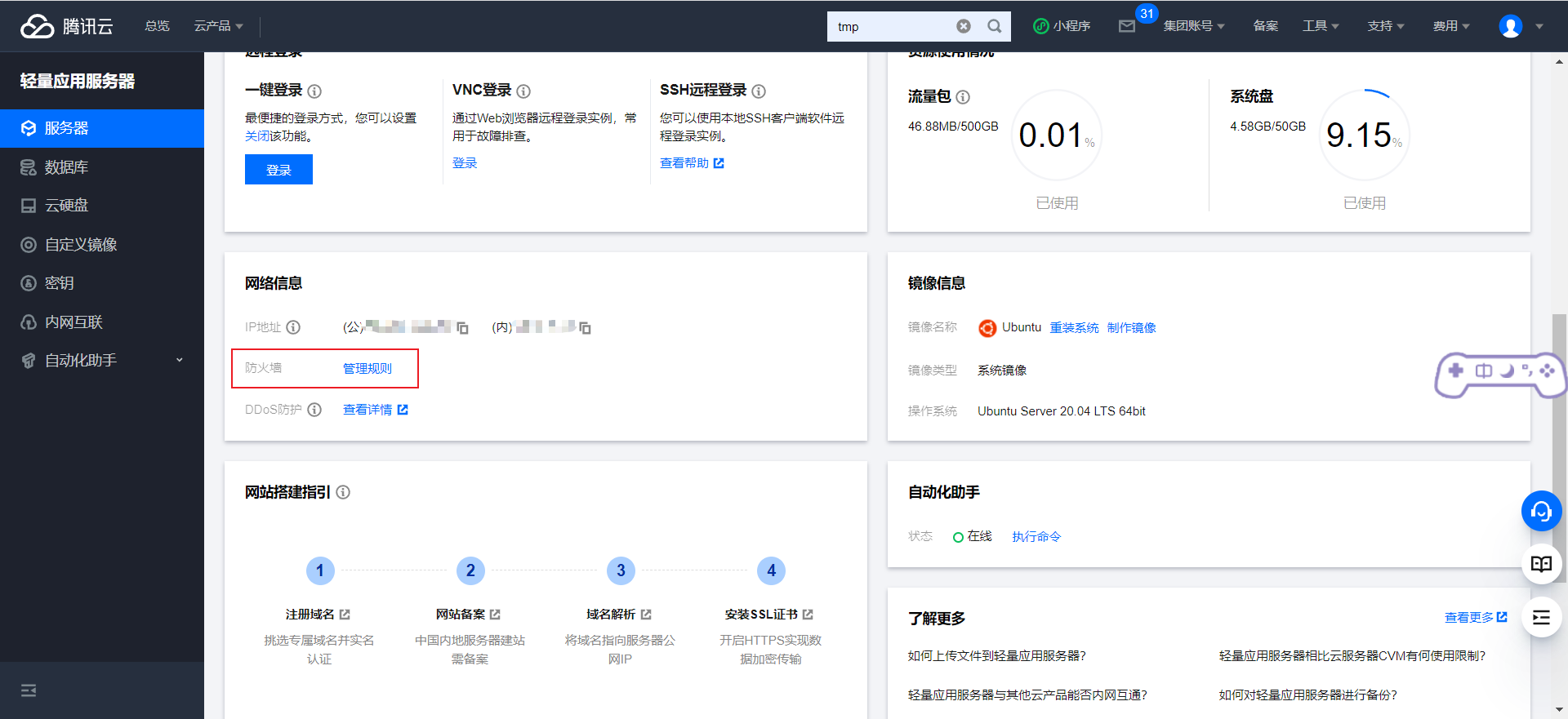1568x719 pixels.
Task: Open 查看帮助 for SSH login
Action: 692,163
